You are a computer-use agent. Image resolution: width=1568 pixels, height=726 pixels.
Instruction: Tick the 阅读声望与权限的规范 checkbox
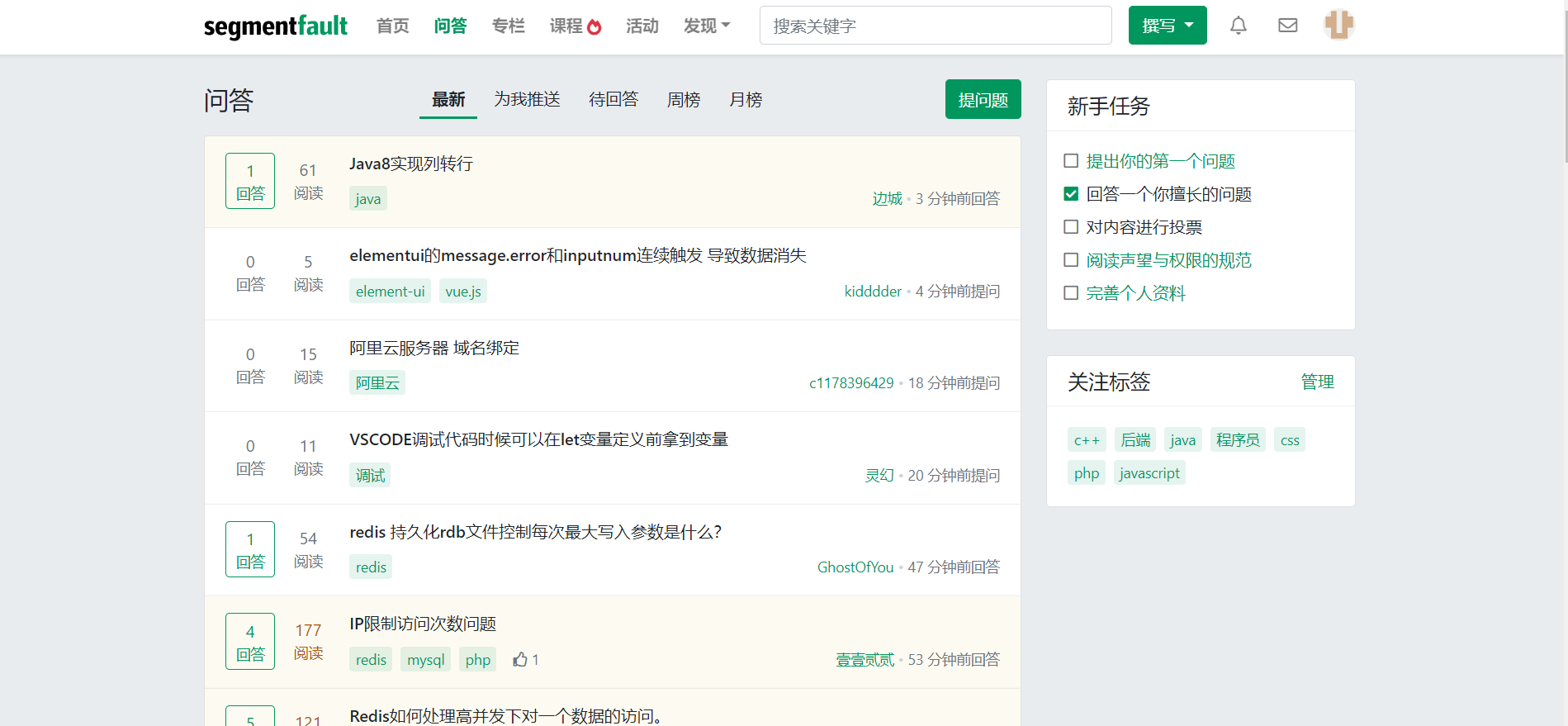[x=1071, y=259]
